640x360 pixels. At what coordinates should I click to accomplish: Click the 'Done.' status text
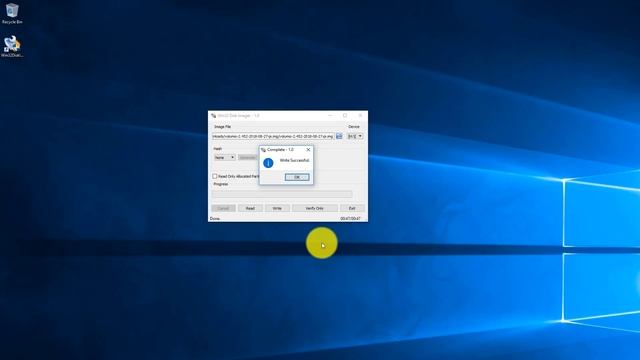(x=215, y=219)
